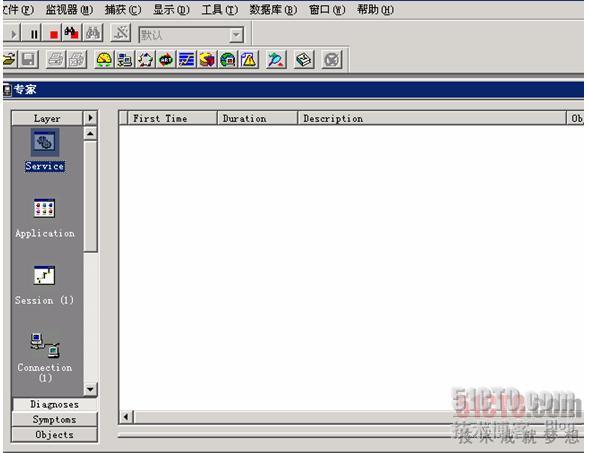Click the layer list scroll up arrow
589x453 pixels.
90,133
